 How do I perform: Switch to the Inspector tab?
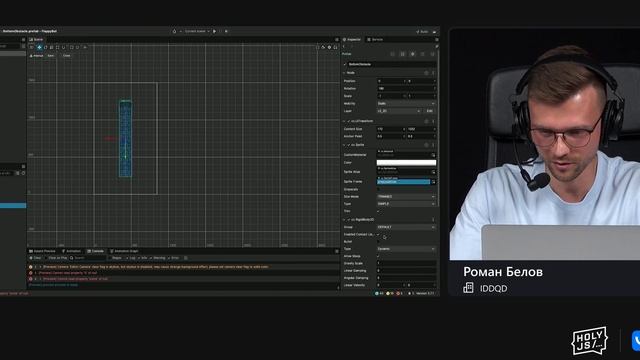point(352,40)
